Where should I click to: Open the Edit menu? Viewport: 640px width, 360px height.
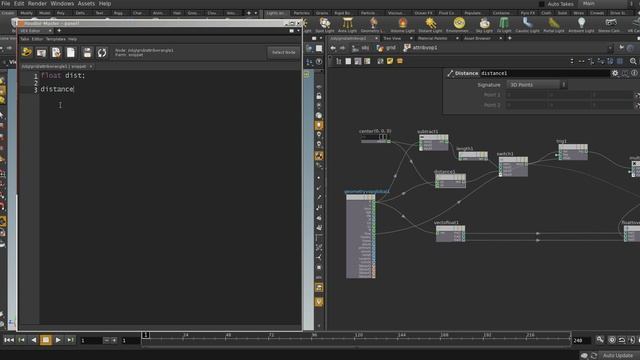19,4
